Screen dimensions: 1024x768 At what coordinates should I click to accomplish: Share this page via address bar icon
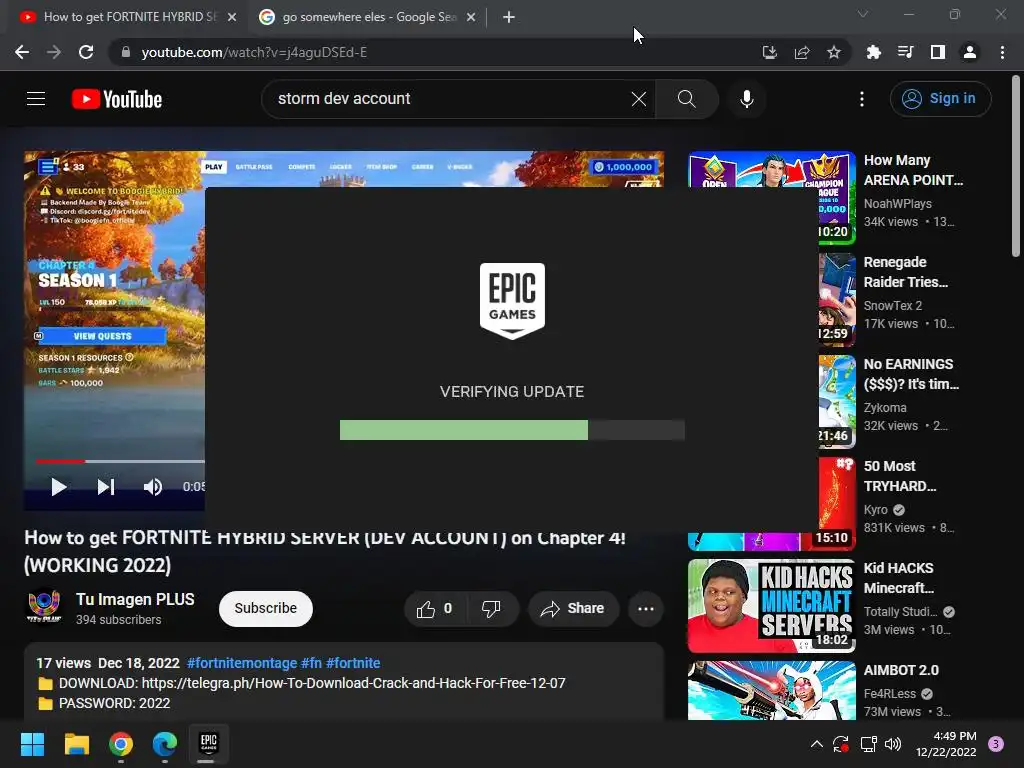pos(802,52)
